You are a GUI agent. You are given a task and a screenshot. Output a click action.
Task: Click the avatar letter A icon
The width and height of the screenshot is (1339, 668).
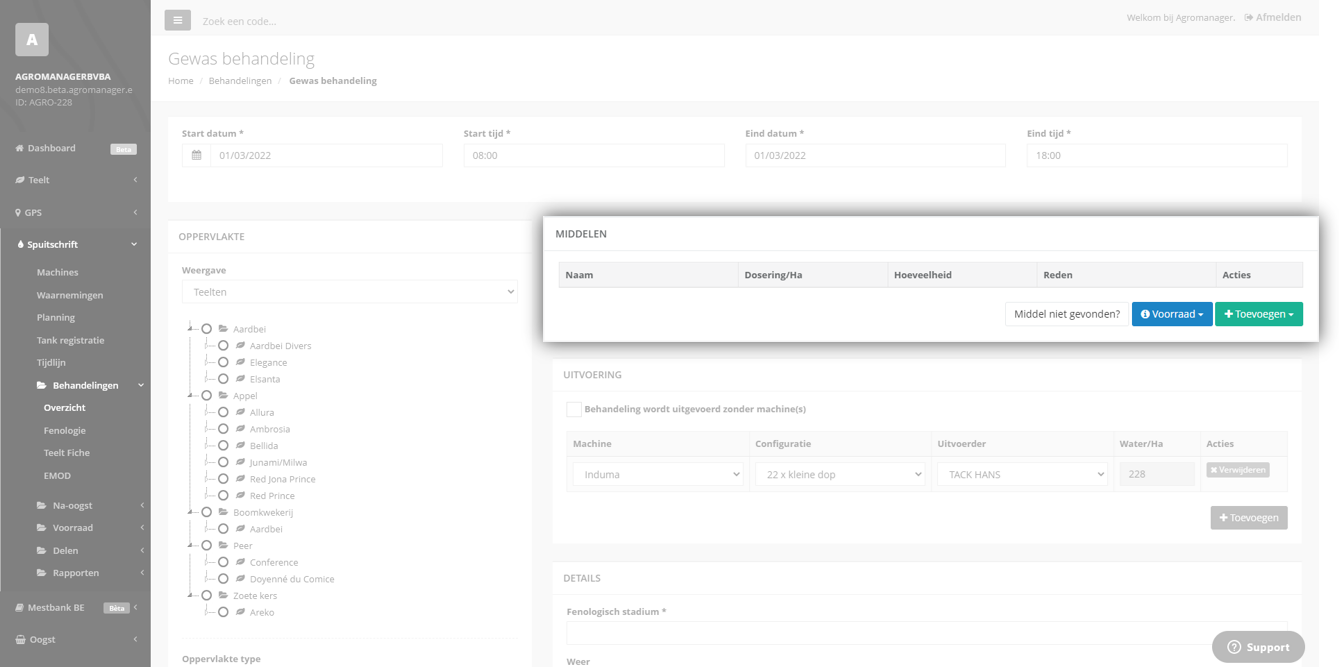[x=32, y=39]
